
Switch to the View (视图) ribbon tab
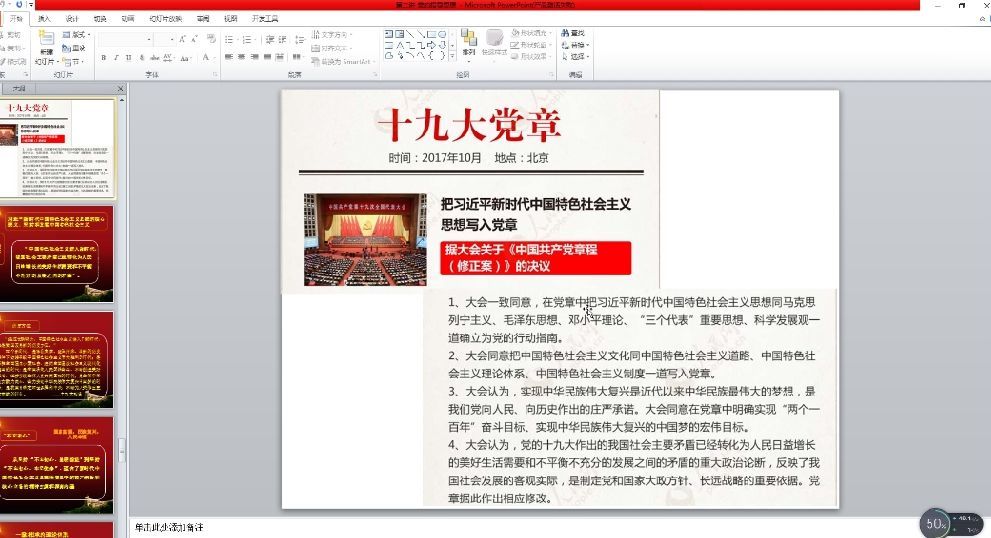[x=231, y=18]
